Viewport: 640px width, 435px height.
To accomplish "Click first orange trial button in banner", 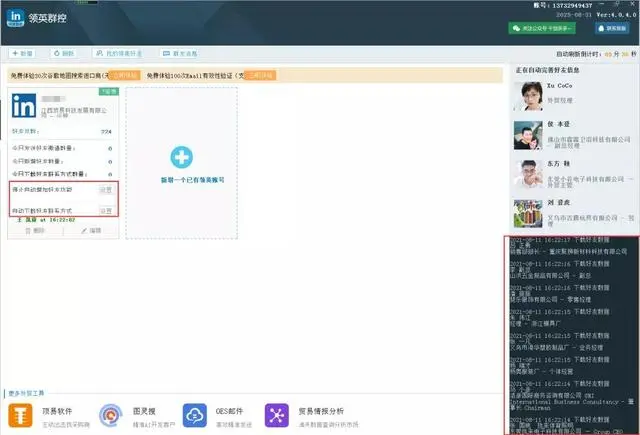I will [x=124, y=75].
